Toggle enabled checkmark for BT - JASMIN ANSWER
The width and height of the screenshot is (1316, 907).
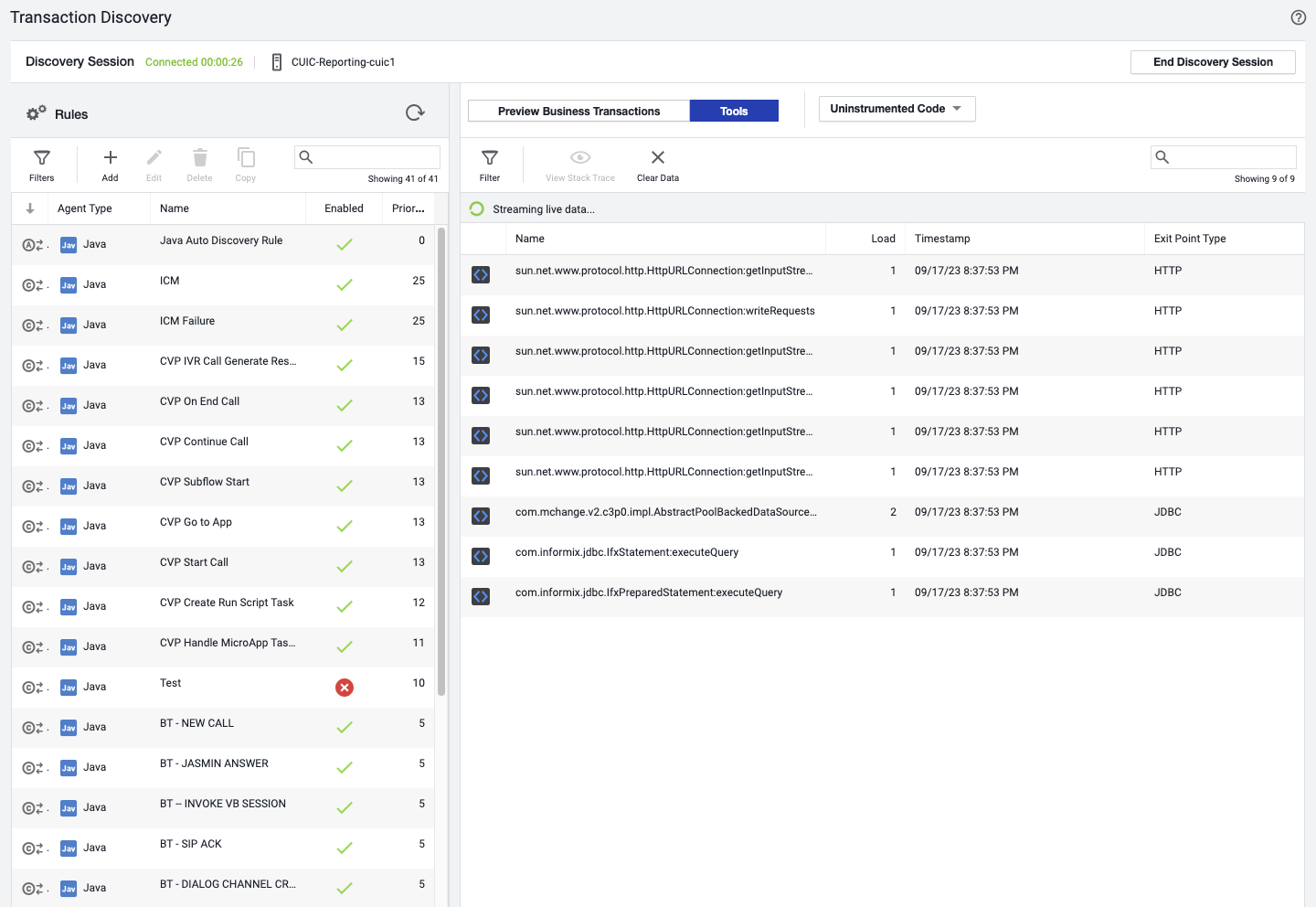pyautogui.click(x=345, y=768)
